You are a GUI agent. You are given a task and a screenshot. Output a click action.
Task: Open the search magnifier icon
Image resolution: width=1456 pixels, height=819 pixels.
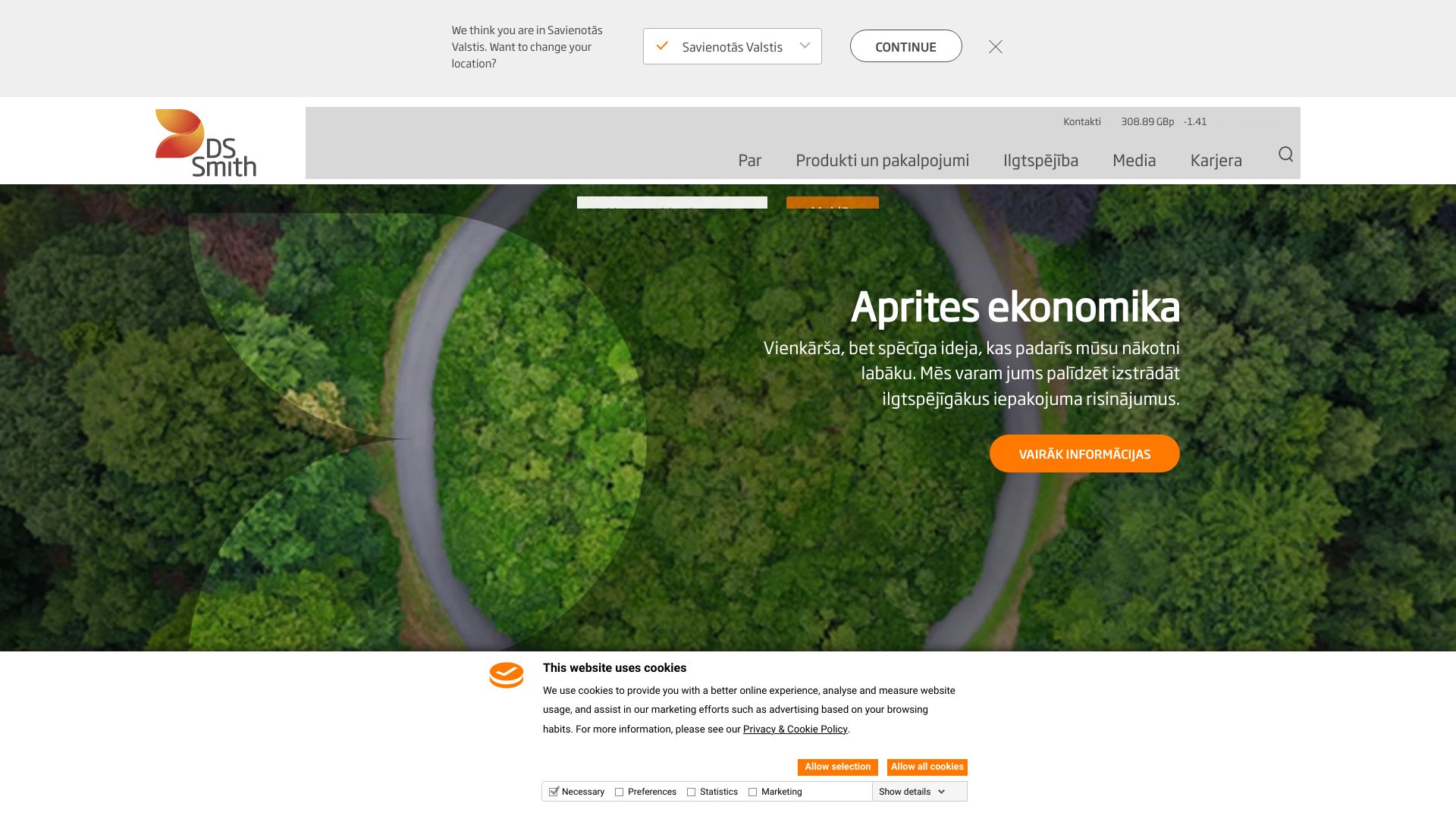coord(1285,155)
